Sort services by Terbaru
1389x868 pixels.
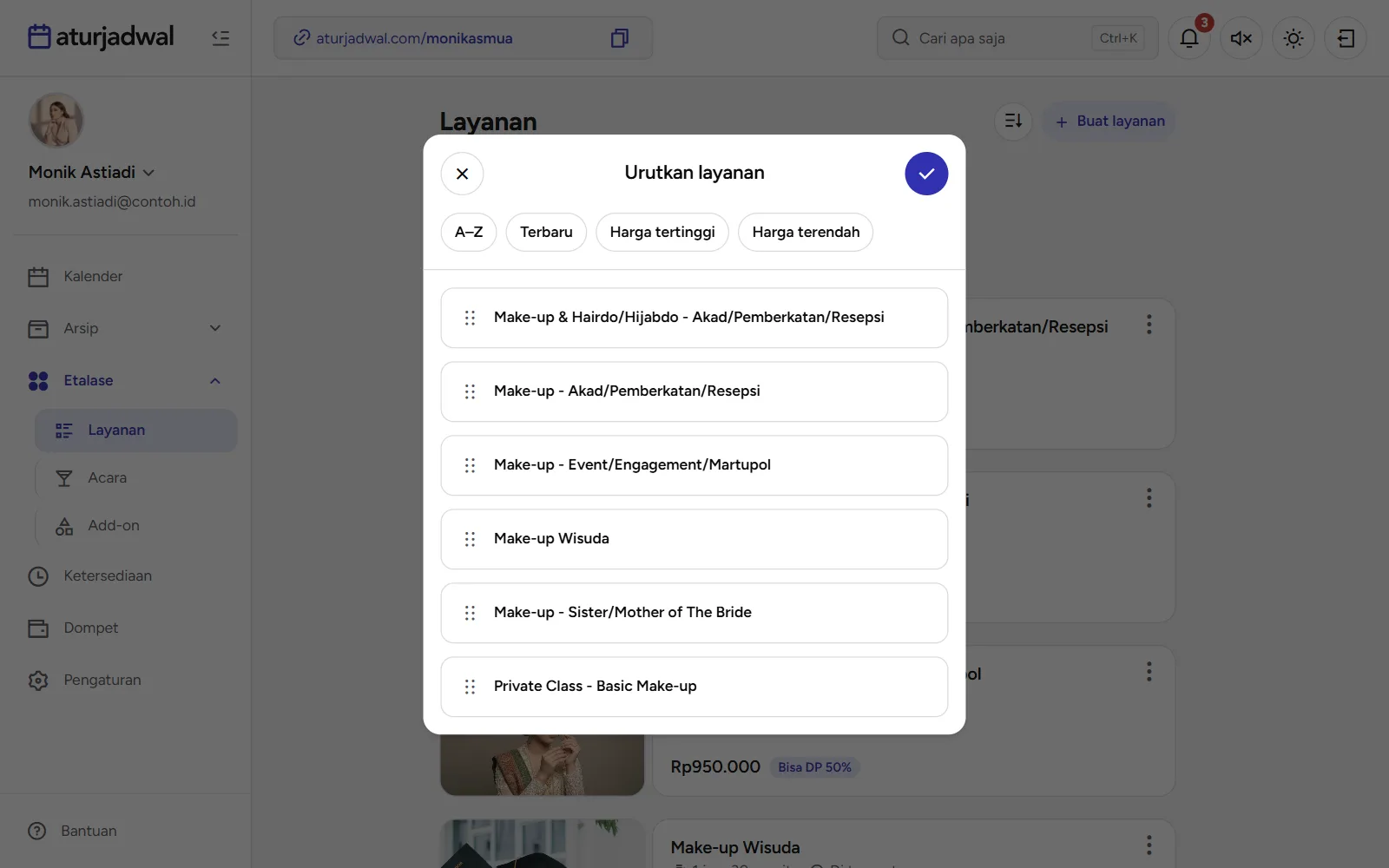(x=546, y=233)
